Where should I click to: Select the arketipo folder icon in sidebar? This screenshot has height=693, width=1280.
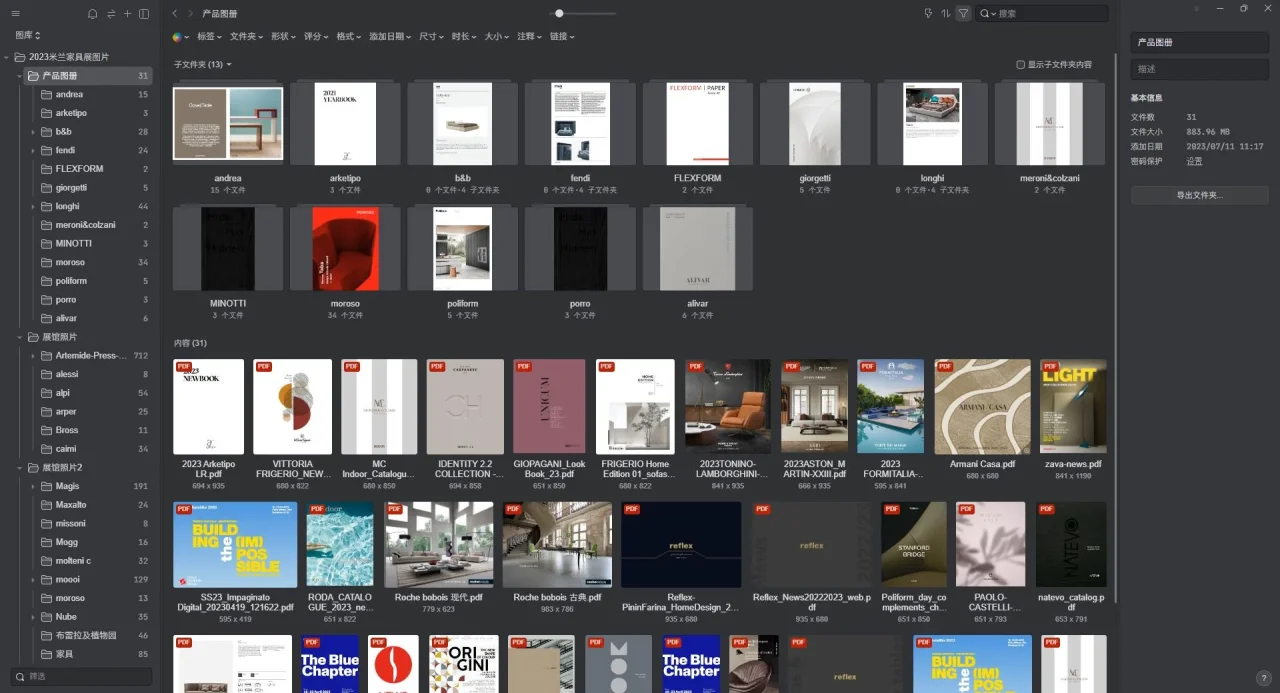click(x=47, y=113)
